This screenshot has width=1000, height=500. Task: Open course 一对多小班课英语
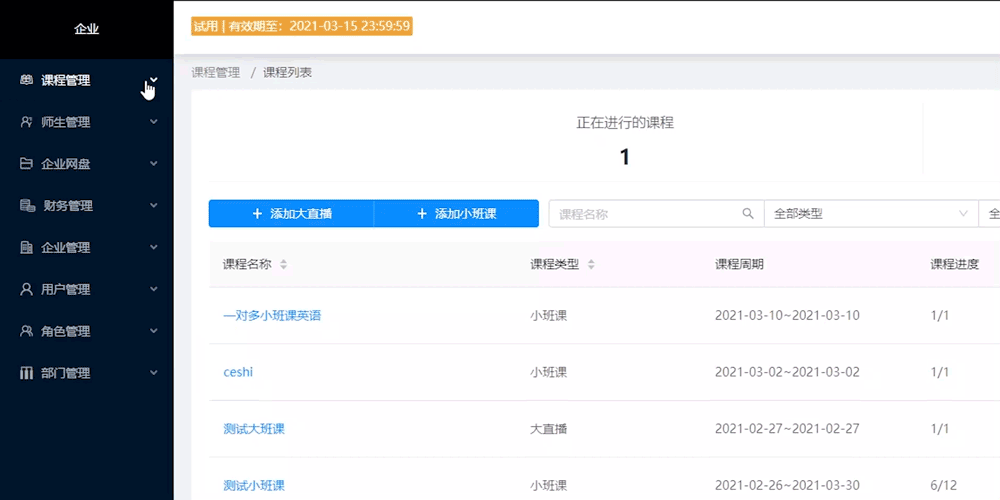(x=272, y=316)
